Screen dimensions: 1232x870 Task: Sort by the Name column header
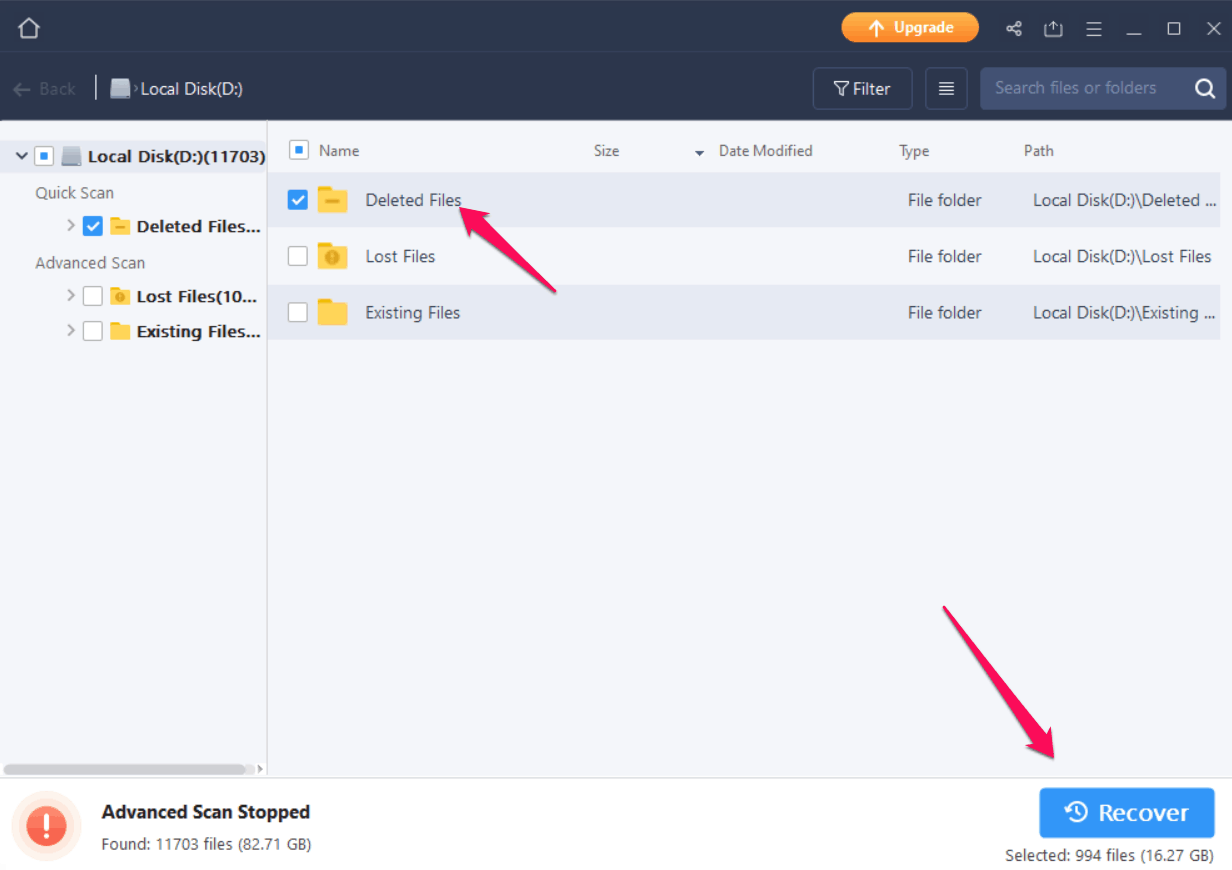[339, 151]
